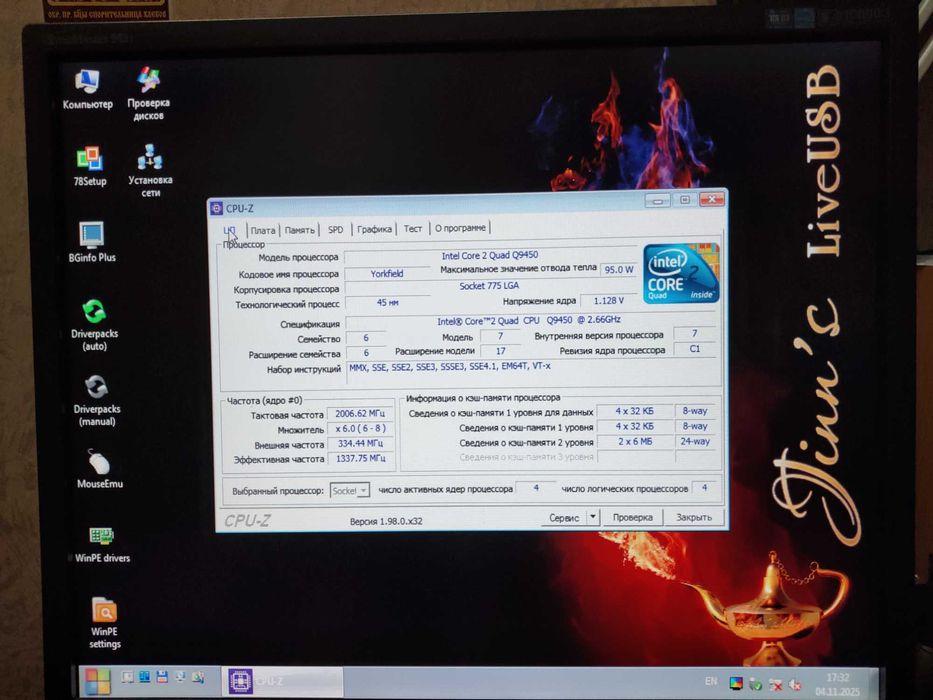Screen dimensions: 933x700
Task: Click the first quick launch taskbar icon
Action: [127, 677]
